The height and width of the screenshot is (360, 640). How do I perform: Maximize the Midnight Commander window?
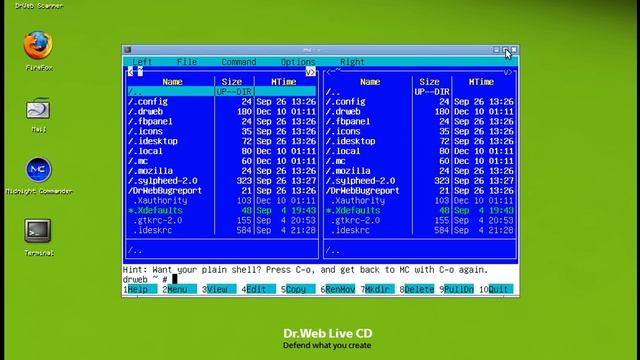(x=505, y=50)
